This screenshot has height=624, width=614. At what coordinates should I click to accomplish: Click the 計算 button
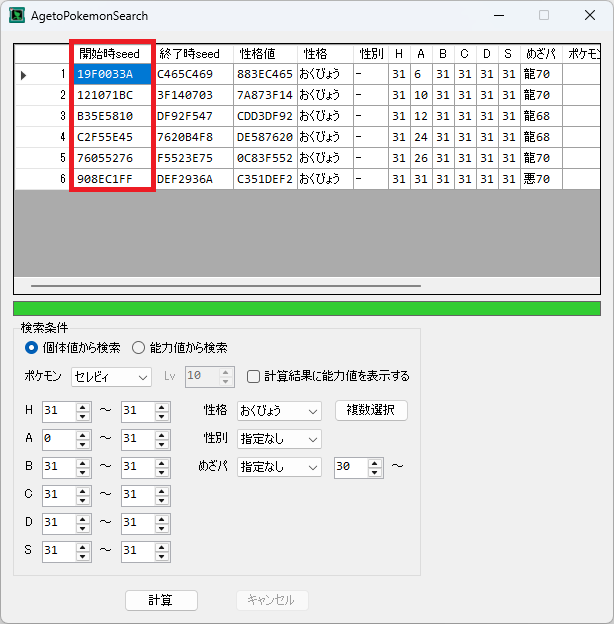pyautogui.click(x=161, y=600)
